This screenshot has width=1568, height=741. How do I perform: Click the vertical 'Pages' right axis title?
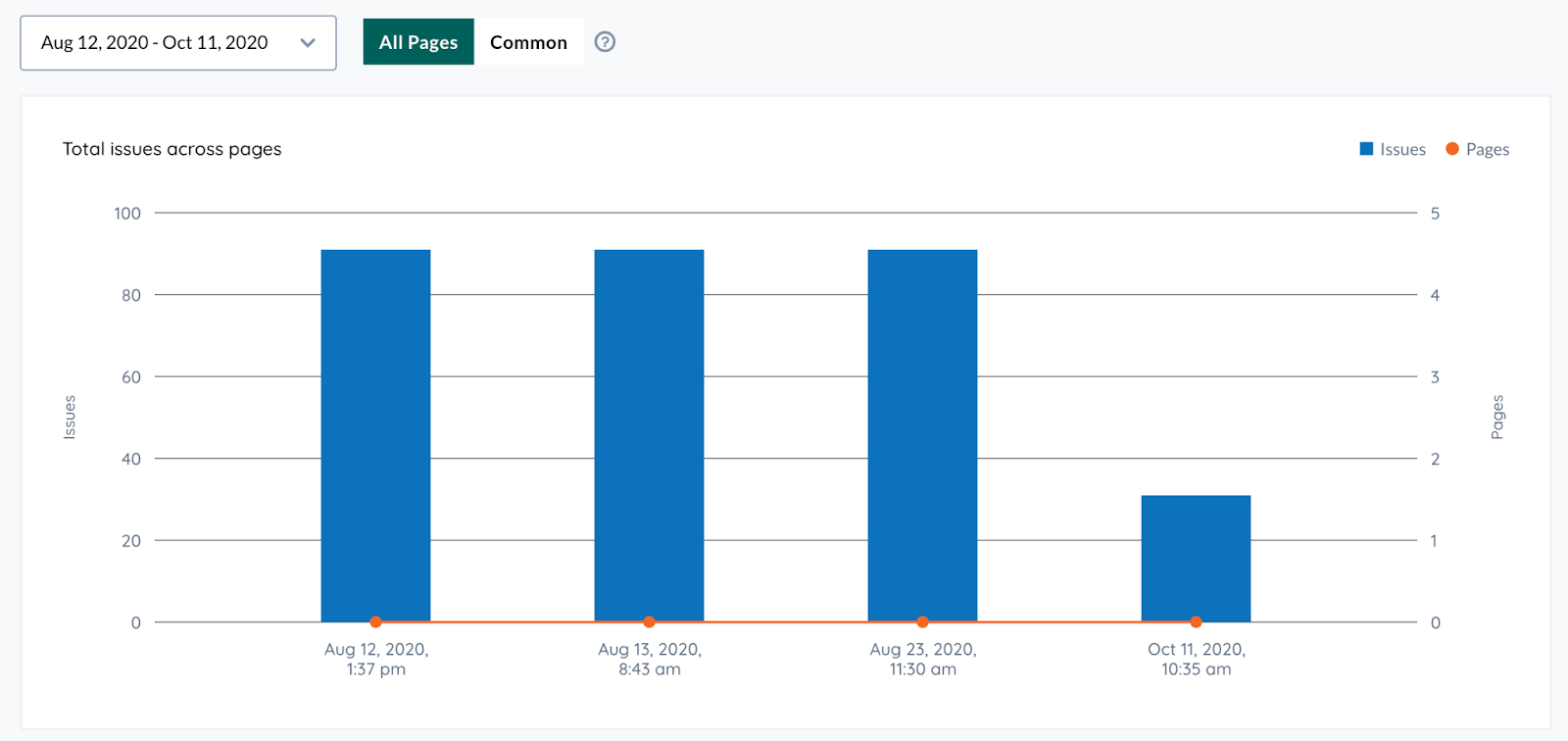coord(1497,418)
